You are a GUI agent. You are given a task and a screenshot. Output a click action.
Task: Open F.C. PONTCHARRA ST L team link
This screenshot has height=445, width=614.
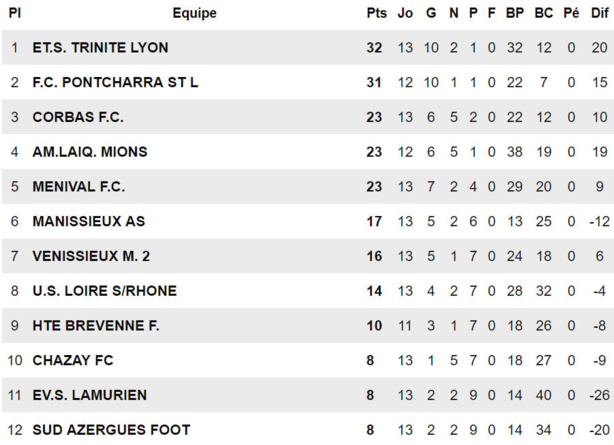115,82
